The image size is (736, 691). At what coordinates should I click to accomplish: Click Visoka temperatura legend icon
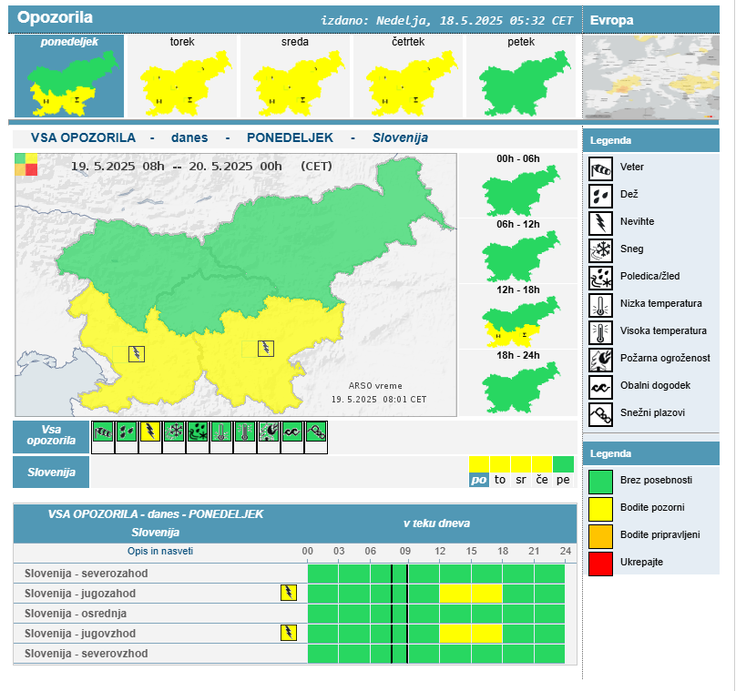click(x=600, y=332)
